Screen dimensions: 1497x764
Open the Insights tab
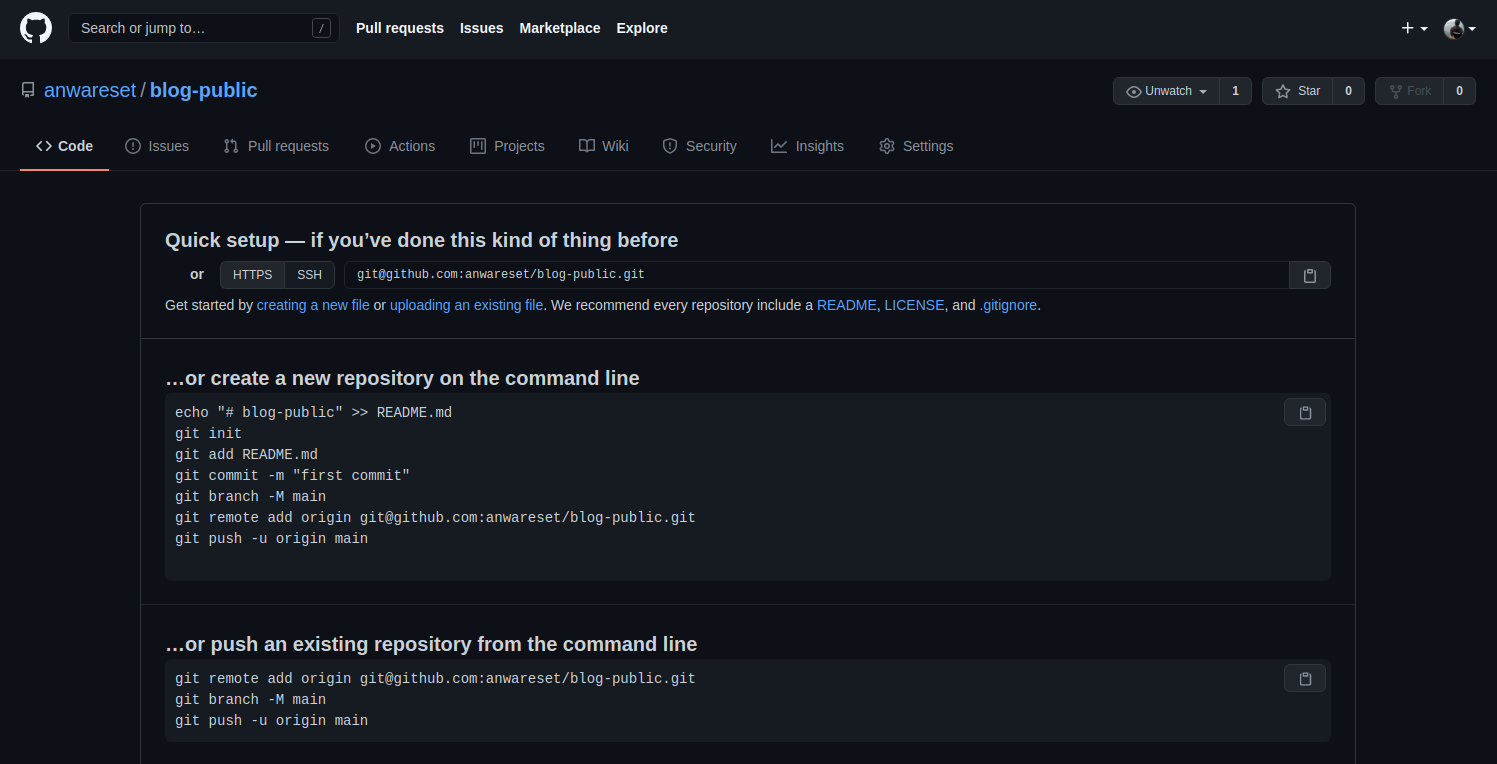tap(807, 146)
